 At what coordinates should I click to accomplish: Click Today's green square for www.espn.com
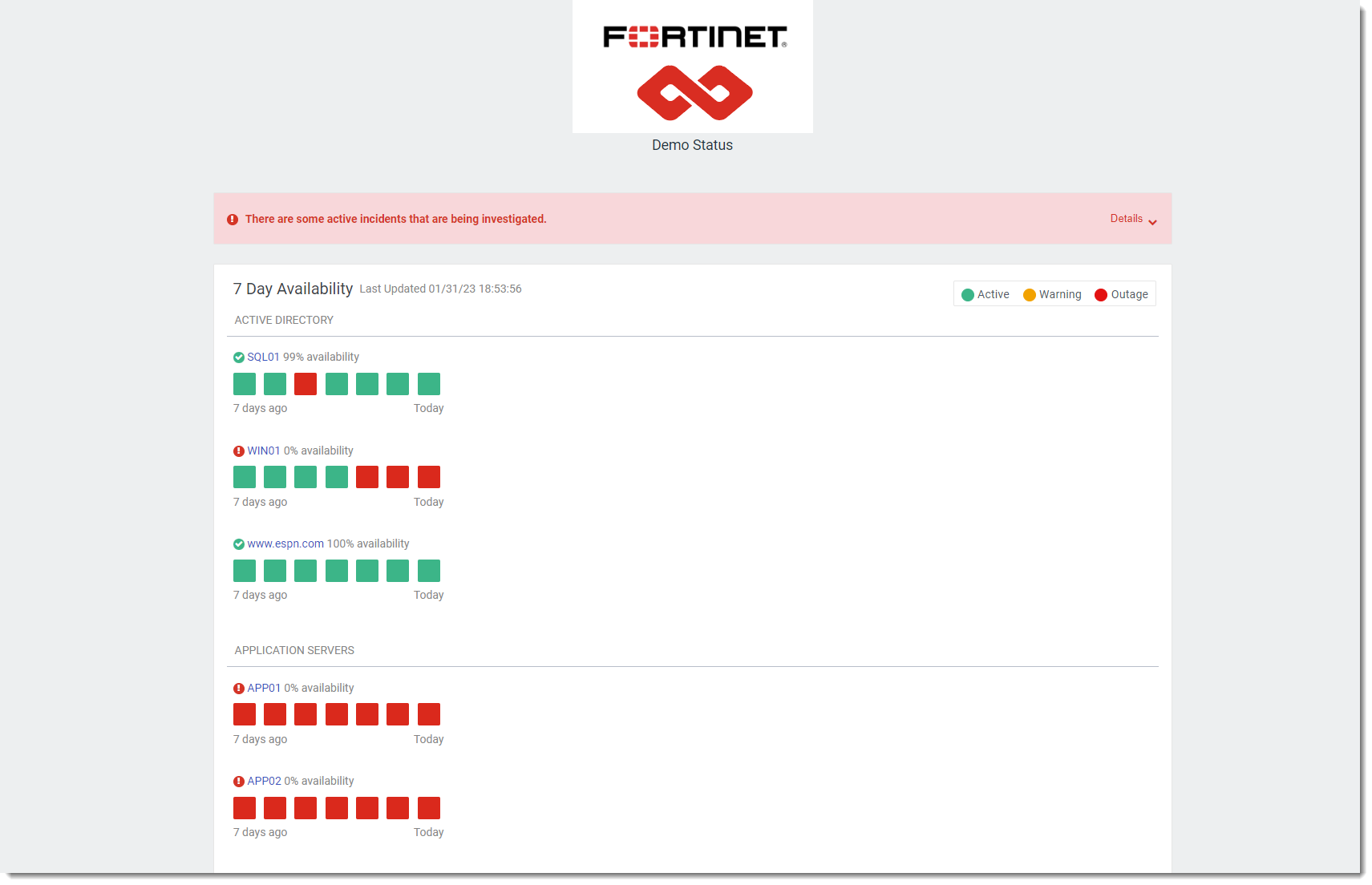(428, 570)
